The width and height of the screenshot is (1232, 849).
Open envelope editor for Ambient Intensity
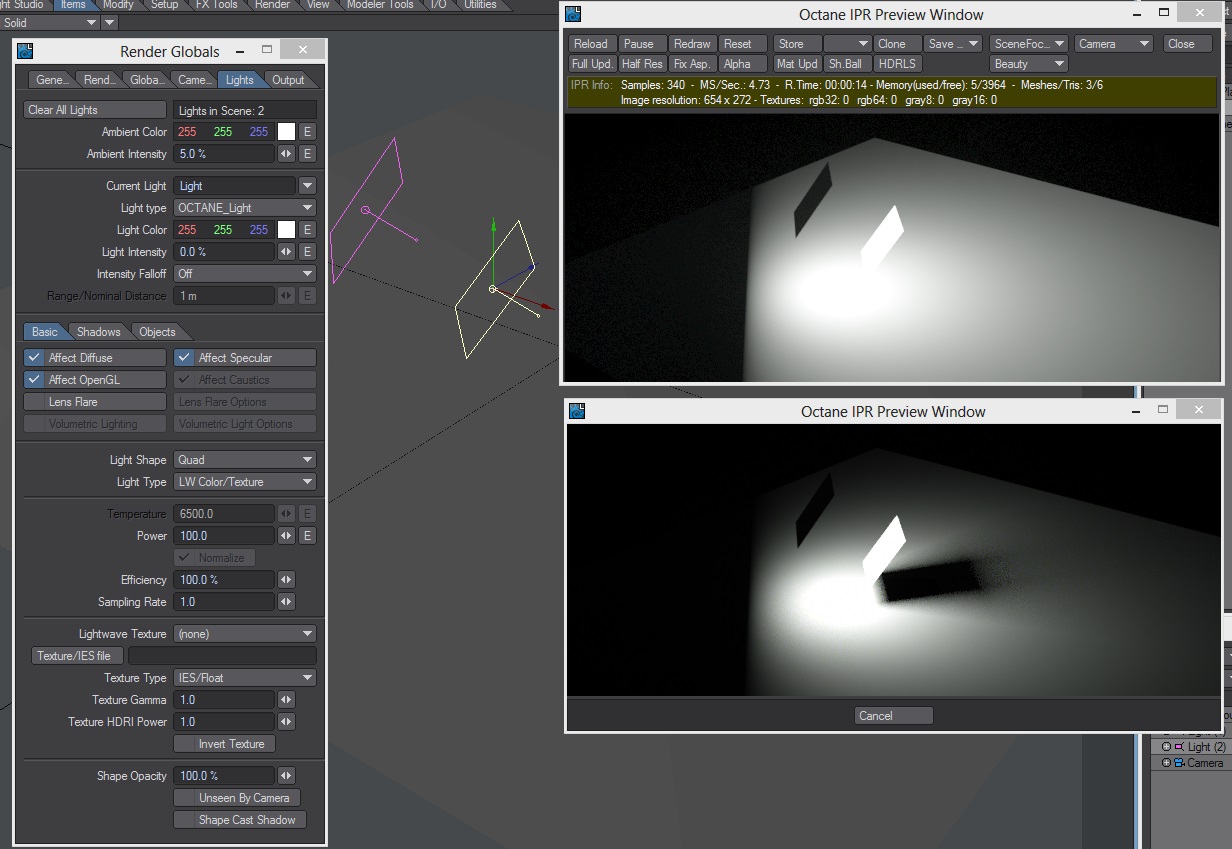click(x=307, y=154)
